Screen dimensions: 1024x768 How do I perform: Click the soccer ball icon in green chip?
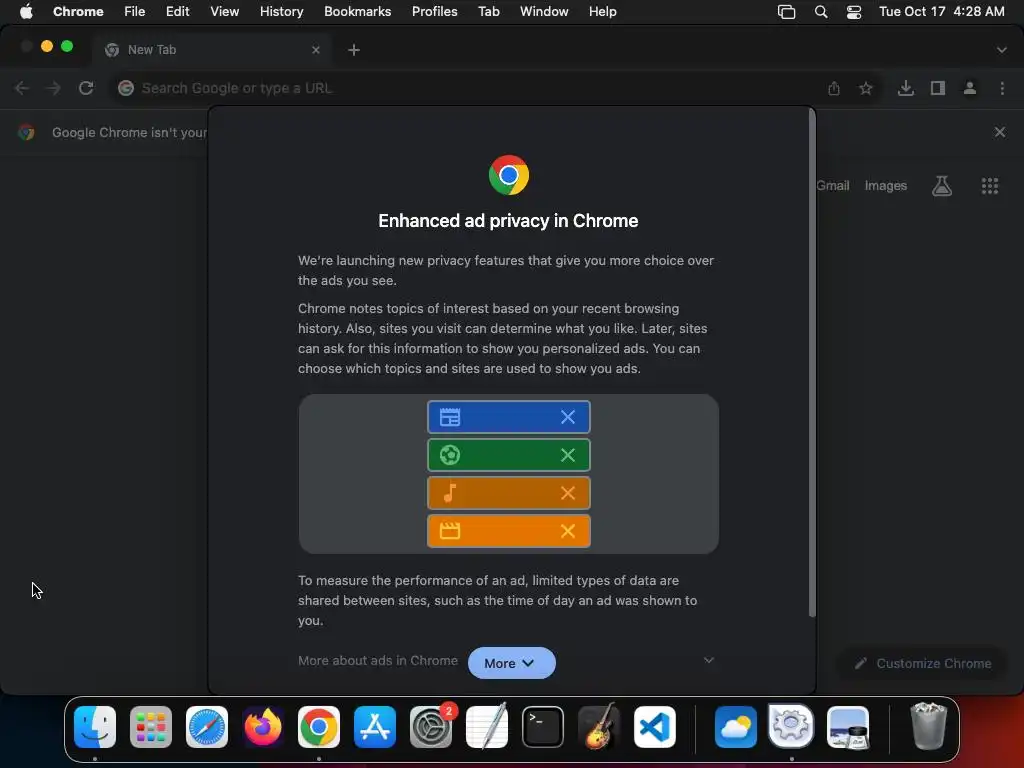point(450,455)
